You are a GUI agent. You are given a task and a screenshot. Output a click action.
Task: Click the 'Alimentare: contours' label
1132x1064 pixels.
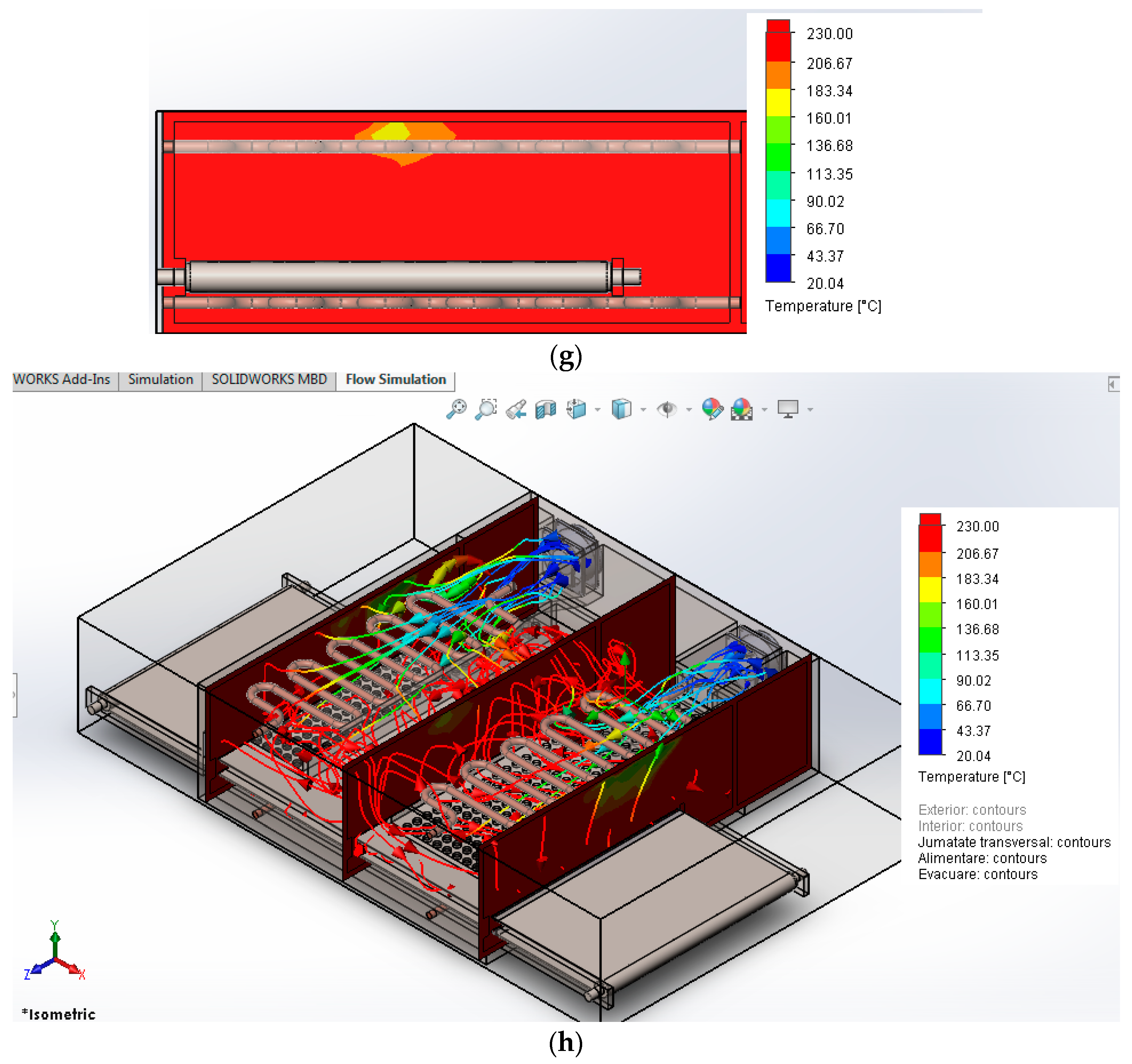(x=982, y=858)
